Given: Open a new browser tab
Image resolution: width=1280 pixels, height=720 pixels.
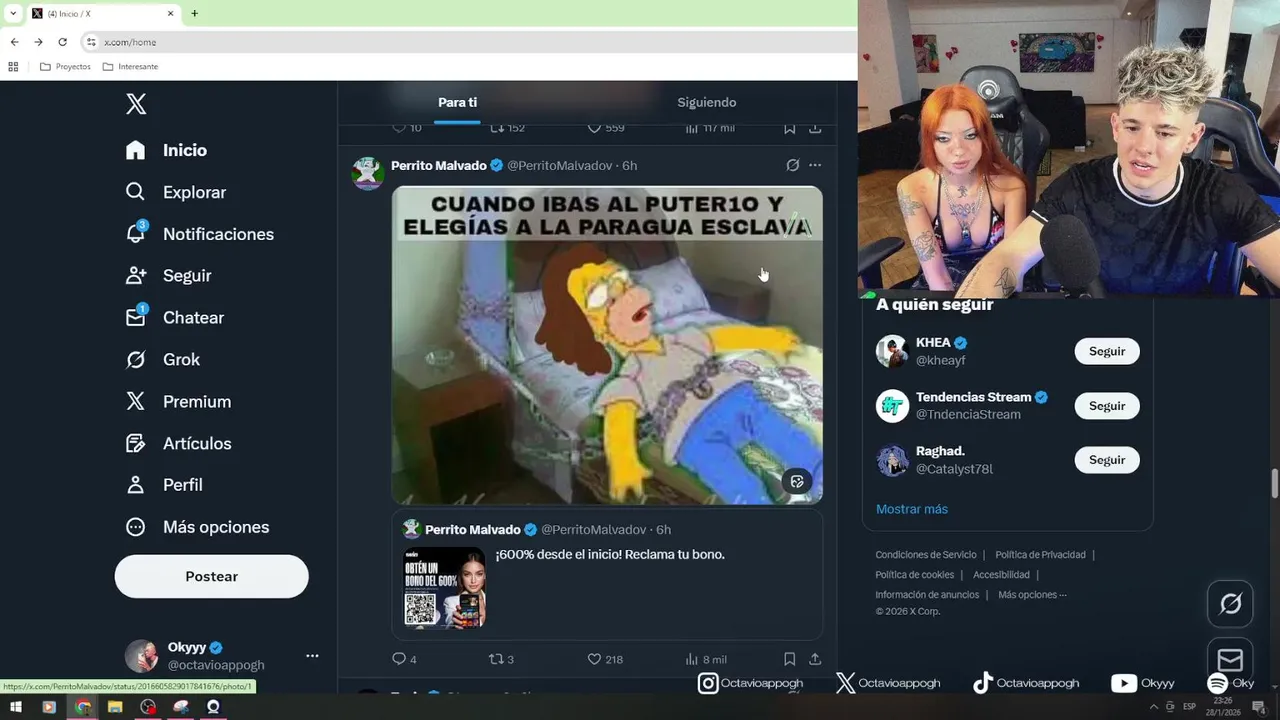Looking at the screenshot, I should pos(194,13).
